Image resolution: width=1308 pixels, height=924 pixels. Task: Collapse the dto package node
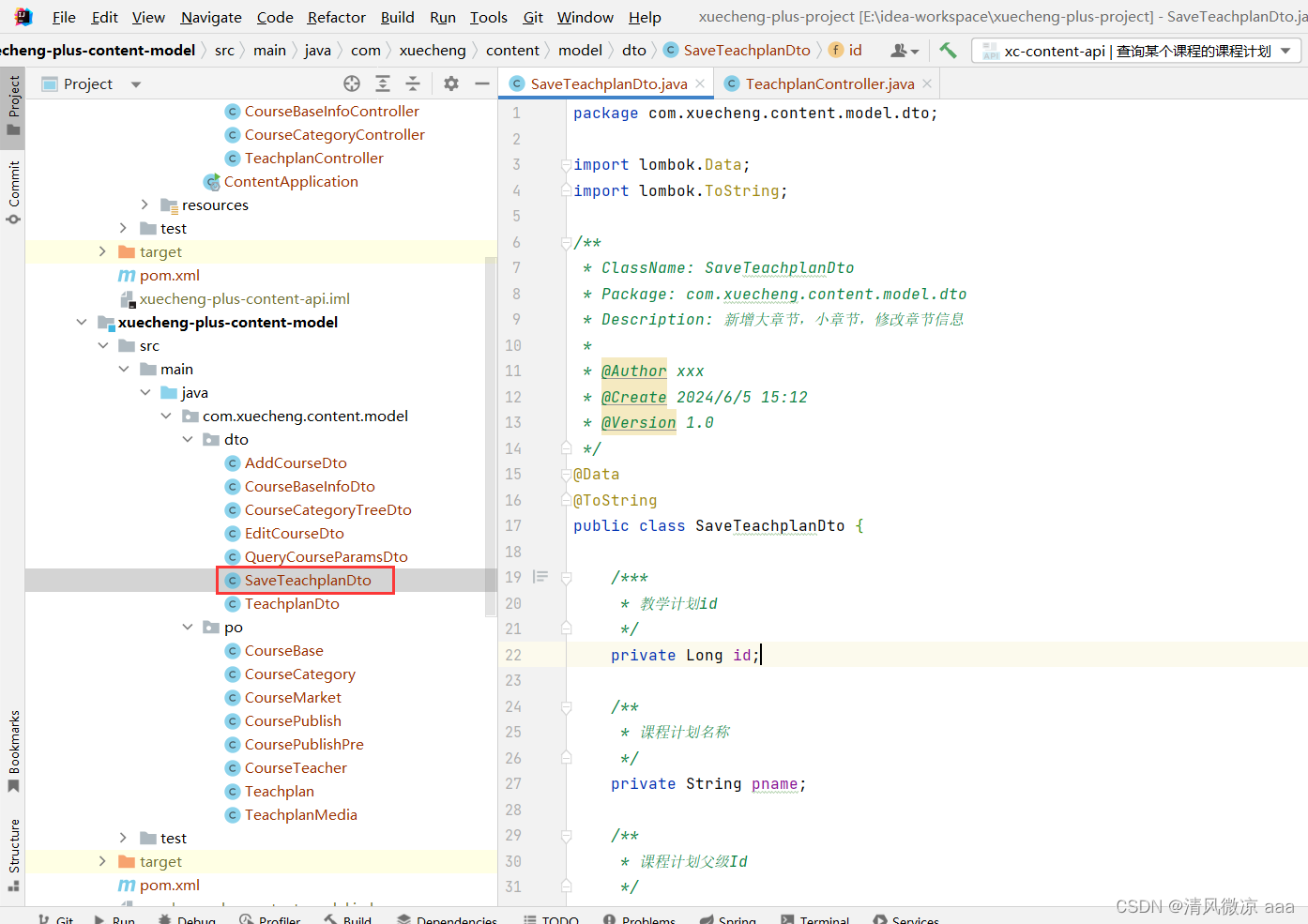tap(188, 439)
